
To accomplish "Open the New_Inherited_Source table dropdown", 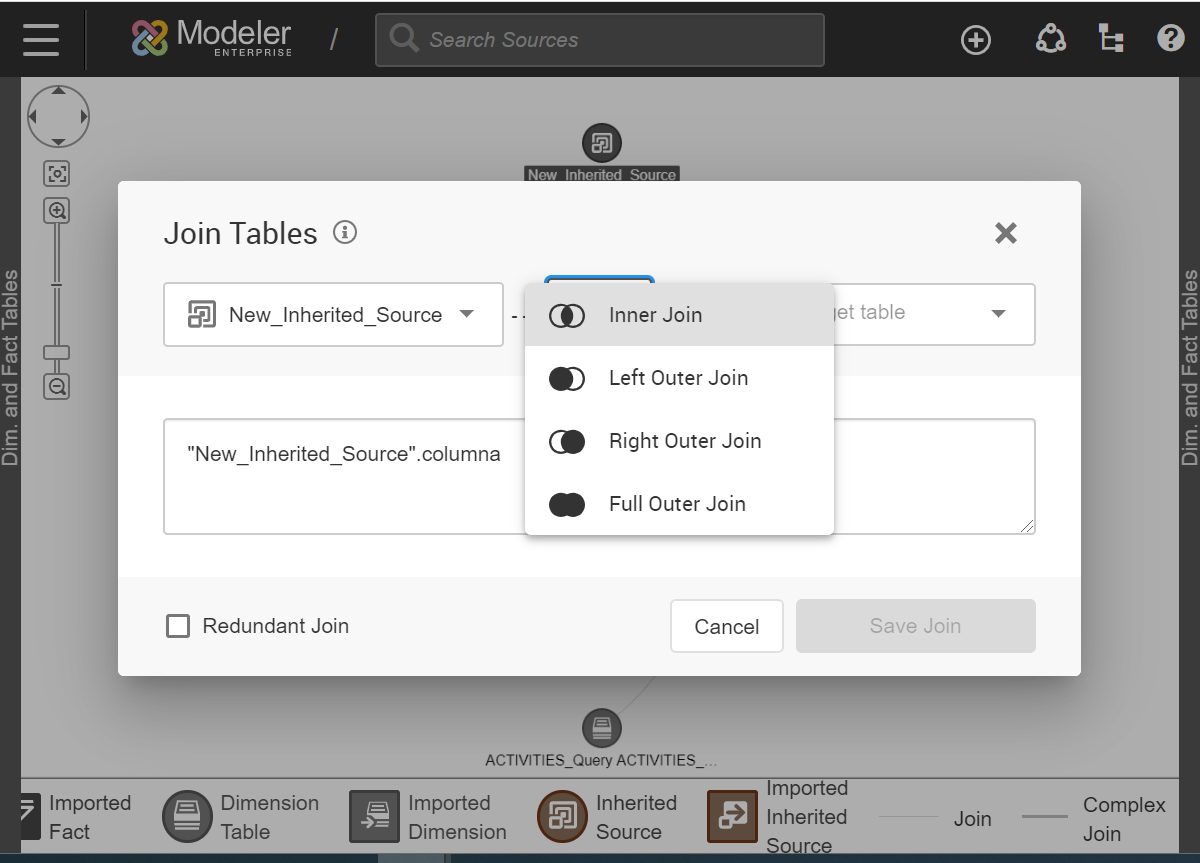I will (333, 315).
